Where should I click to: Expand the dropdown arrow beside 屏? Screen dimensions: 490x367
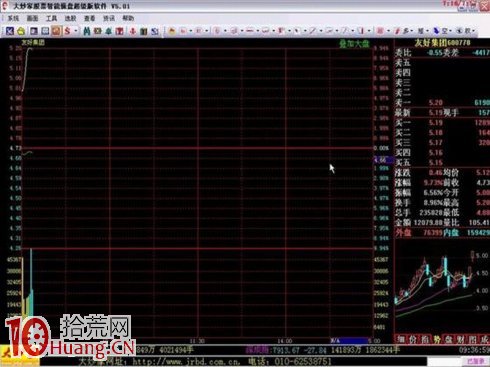point(428,31)
